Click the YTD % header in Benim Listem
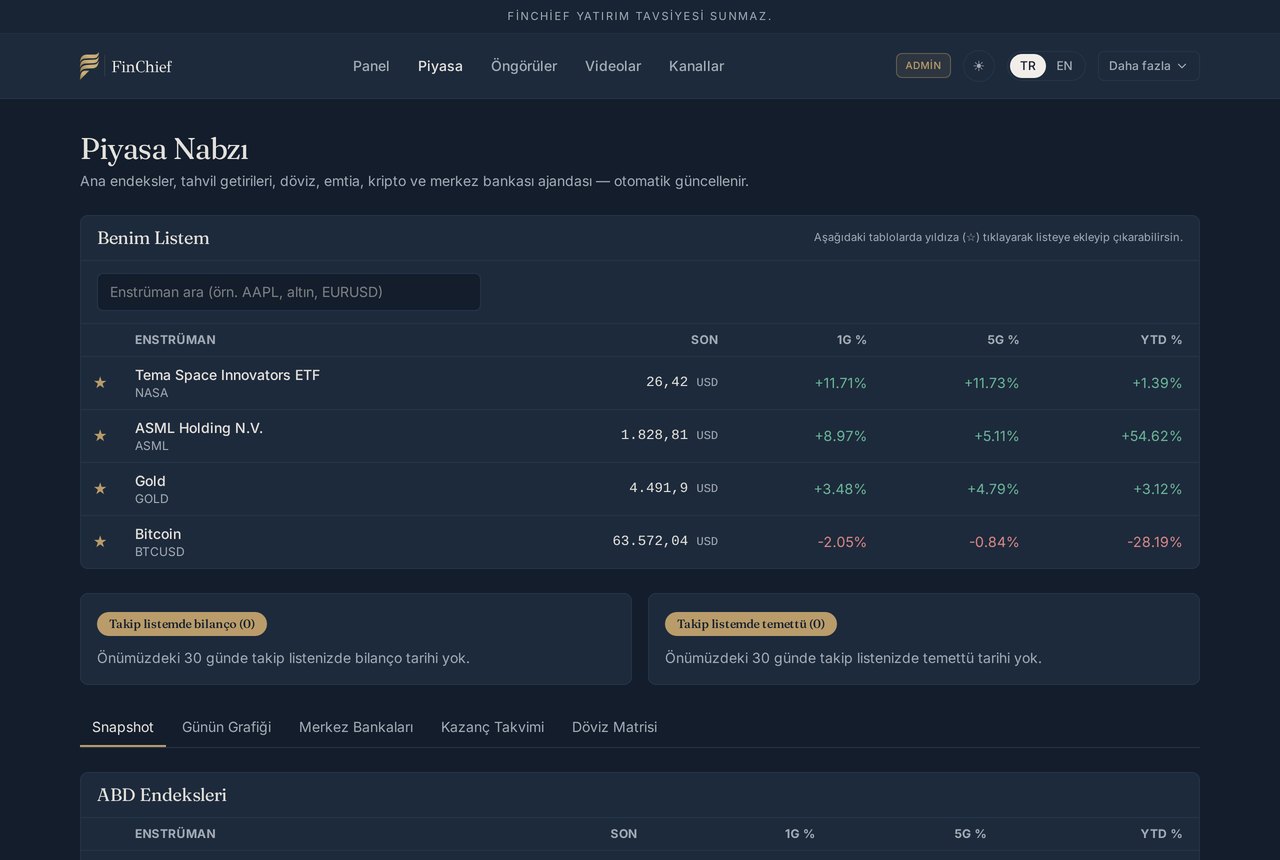Screen dimensions: 1280x860 (1161, 340)
